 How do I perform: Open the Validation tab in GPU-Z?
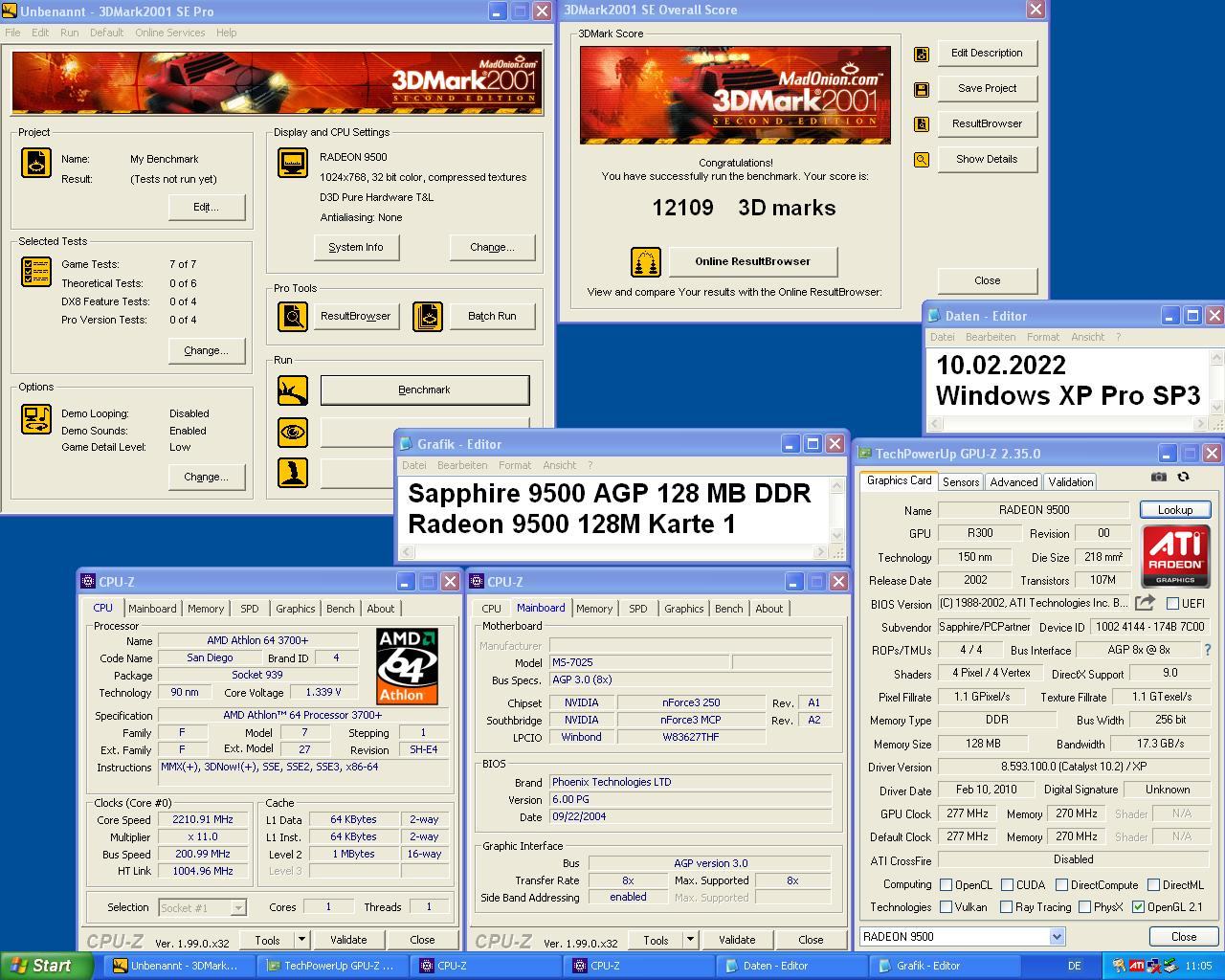[x=1070, y=482]
